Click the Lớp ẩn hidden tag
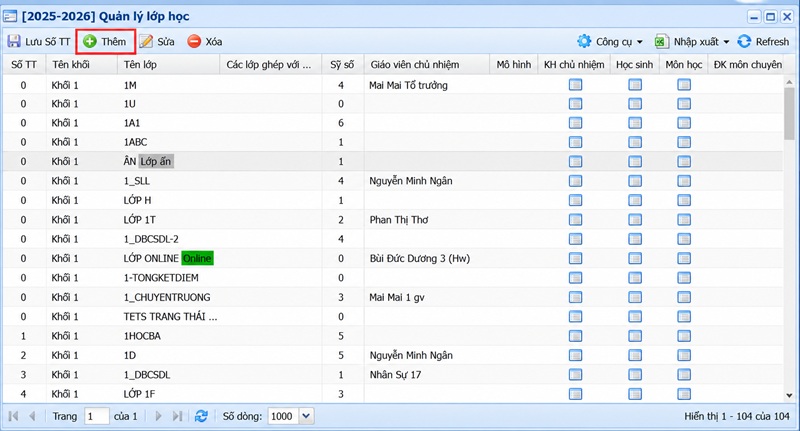 [156, 162]
